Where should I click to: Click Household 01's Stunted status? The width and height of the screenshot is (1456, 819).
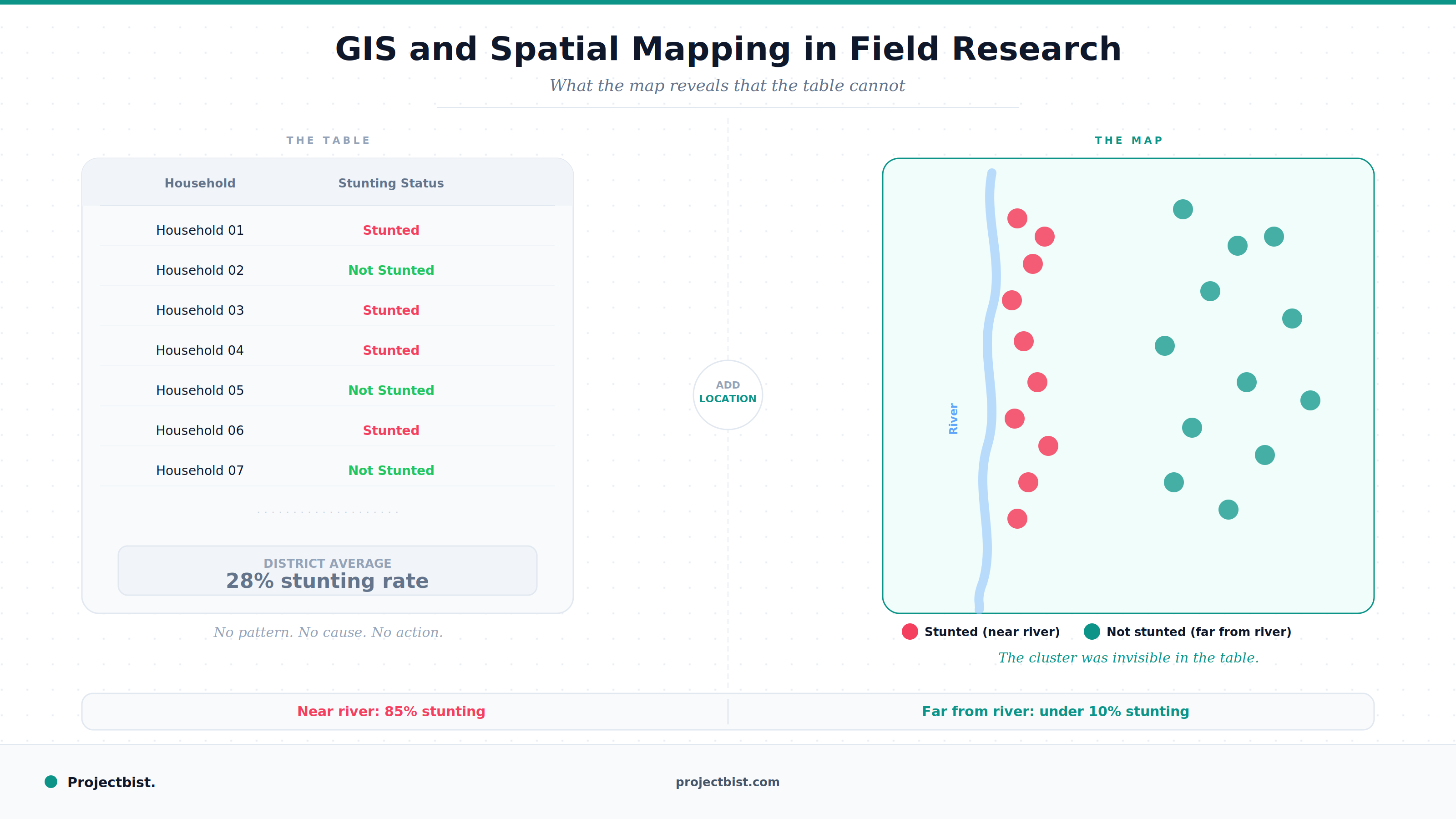coord(391,230)
